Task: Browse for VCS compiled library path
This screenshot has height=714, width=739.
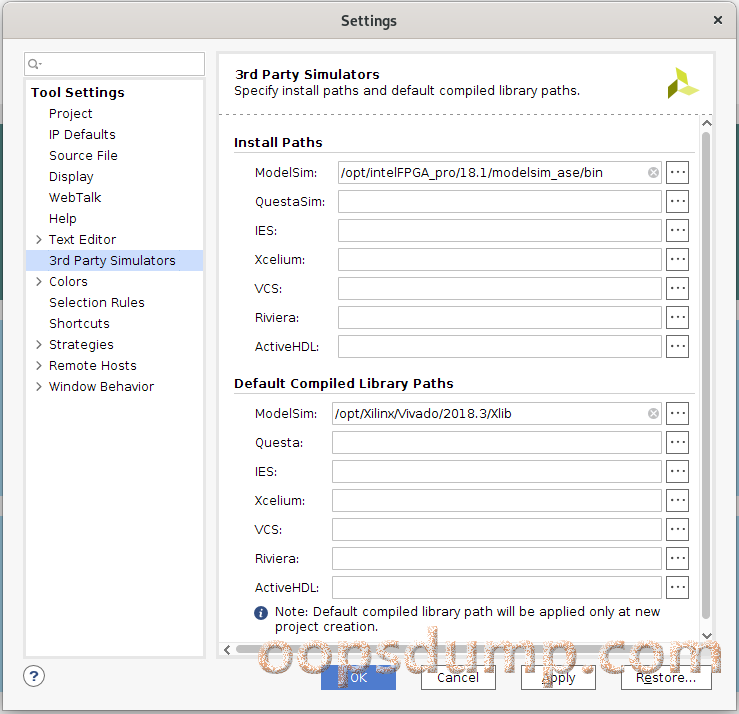Action: click(677, 529)
